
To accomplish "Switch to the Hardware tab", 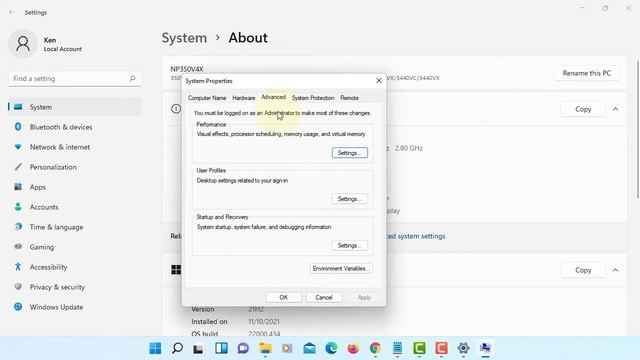I will 244,98.
